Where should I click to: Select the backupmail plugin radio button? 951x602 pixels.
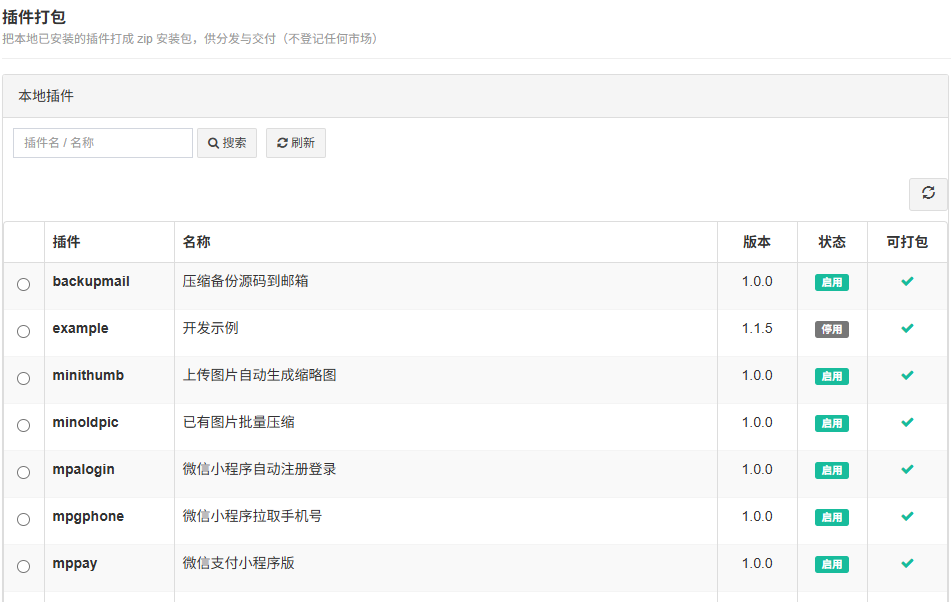[x=24, y=284]
